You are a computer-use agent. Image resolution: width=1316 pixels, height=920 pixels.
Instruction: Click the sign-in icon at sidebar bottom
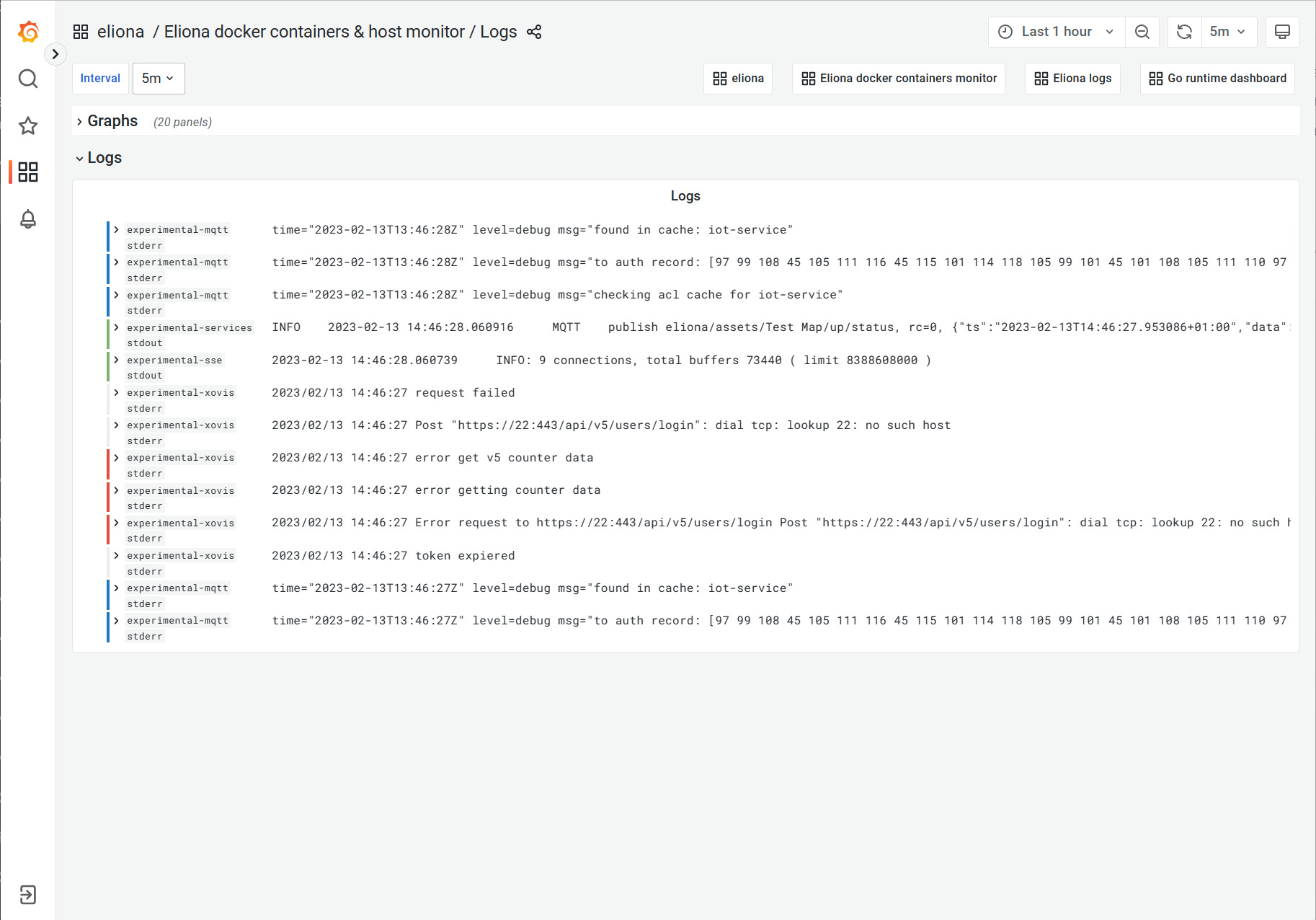pyautogui.click(x=28, y=895)
